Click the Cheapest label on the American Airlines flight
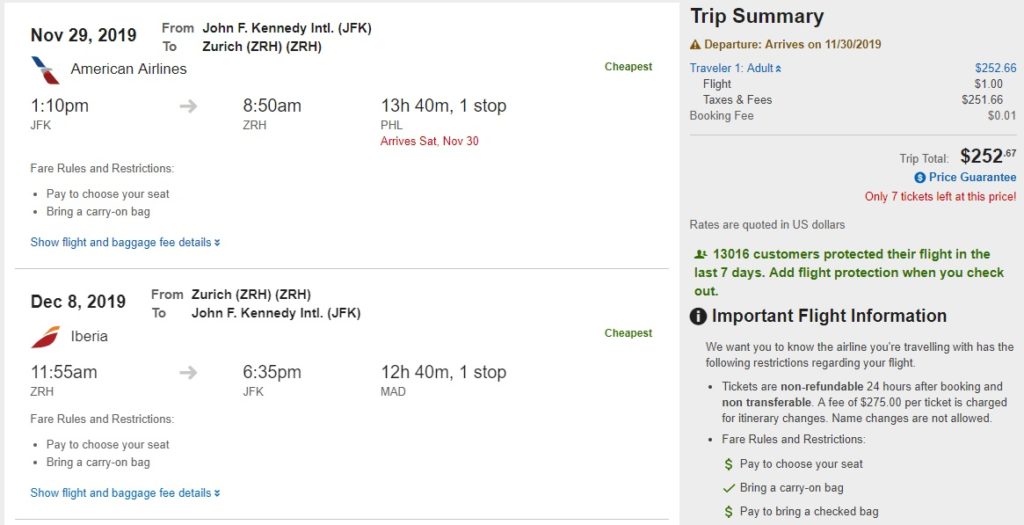Screen dimensions: 1024x525 (x=628, y=67)
